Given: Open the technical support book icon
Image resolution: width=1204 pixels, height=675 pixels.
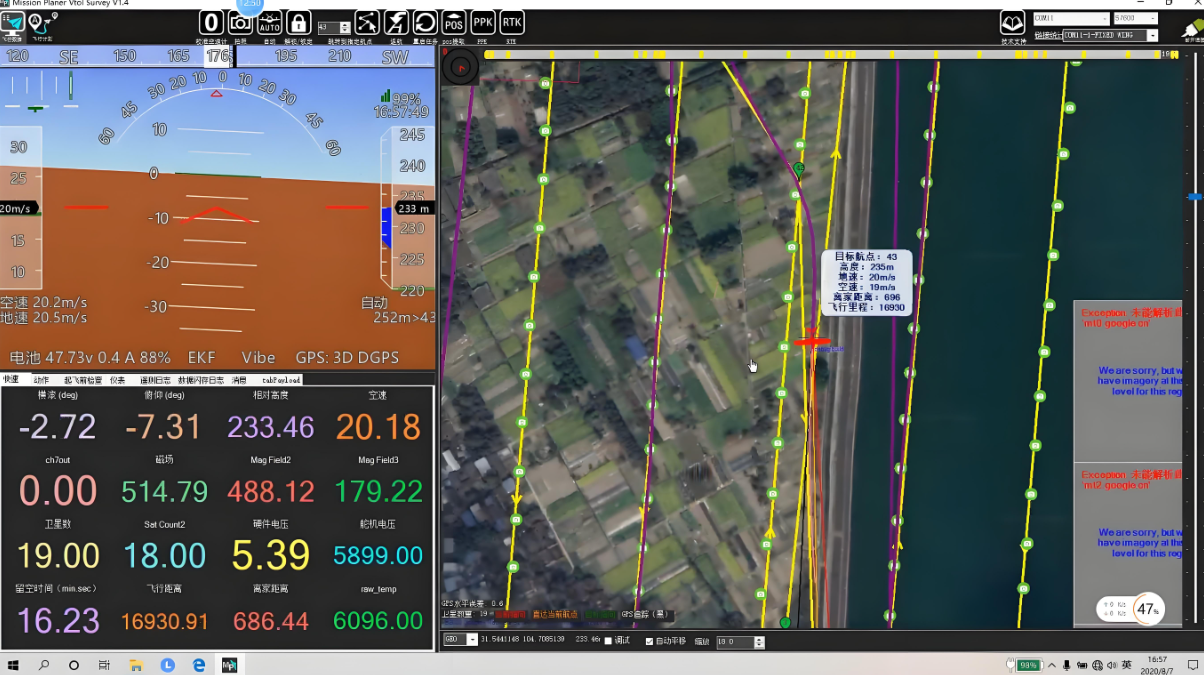Looking at the screenshot, I should pyautogui.click(x=1012, y=23).
